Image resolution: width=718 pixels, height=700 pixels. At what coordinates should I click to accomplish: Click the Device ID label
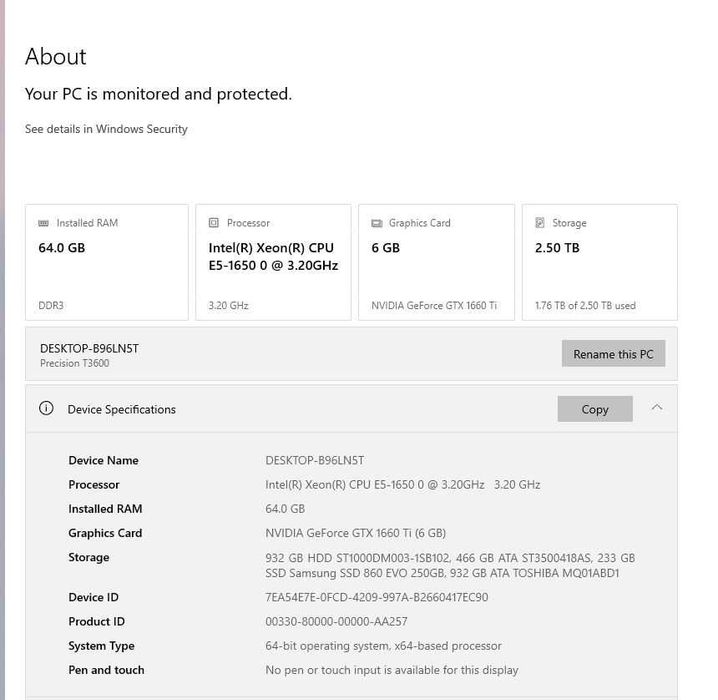click(x=93, y=597)
